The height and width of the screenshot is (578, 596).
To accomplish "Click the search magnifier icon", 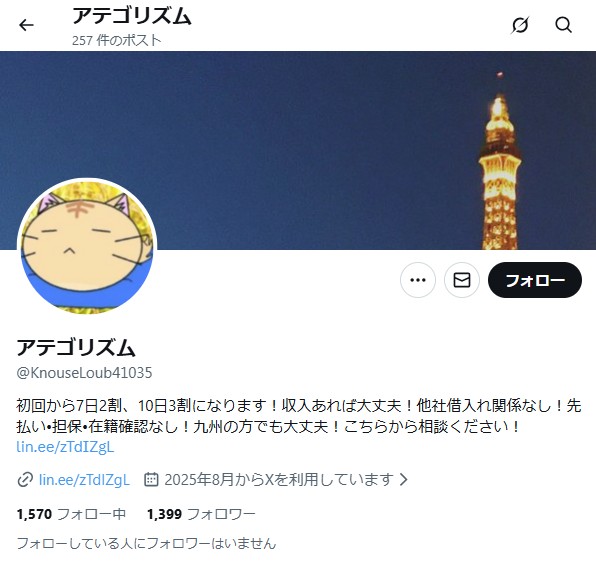I will coord(563,25).
